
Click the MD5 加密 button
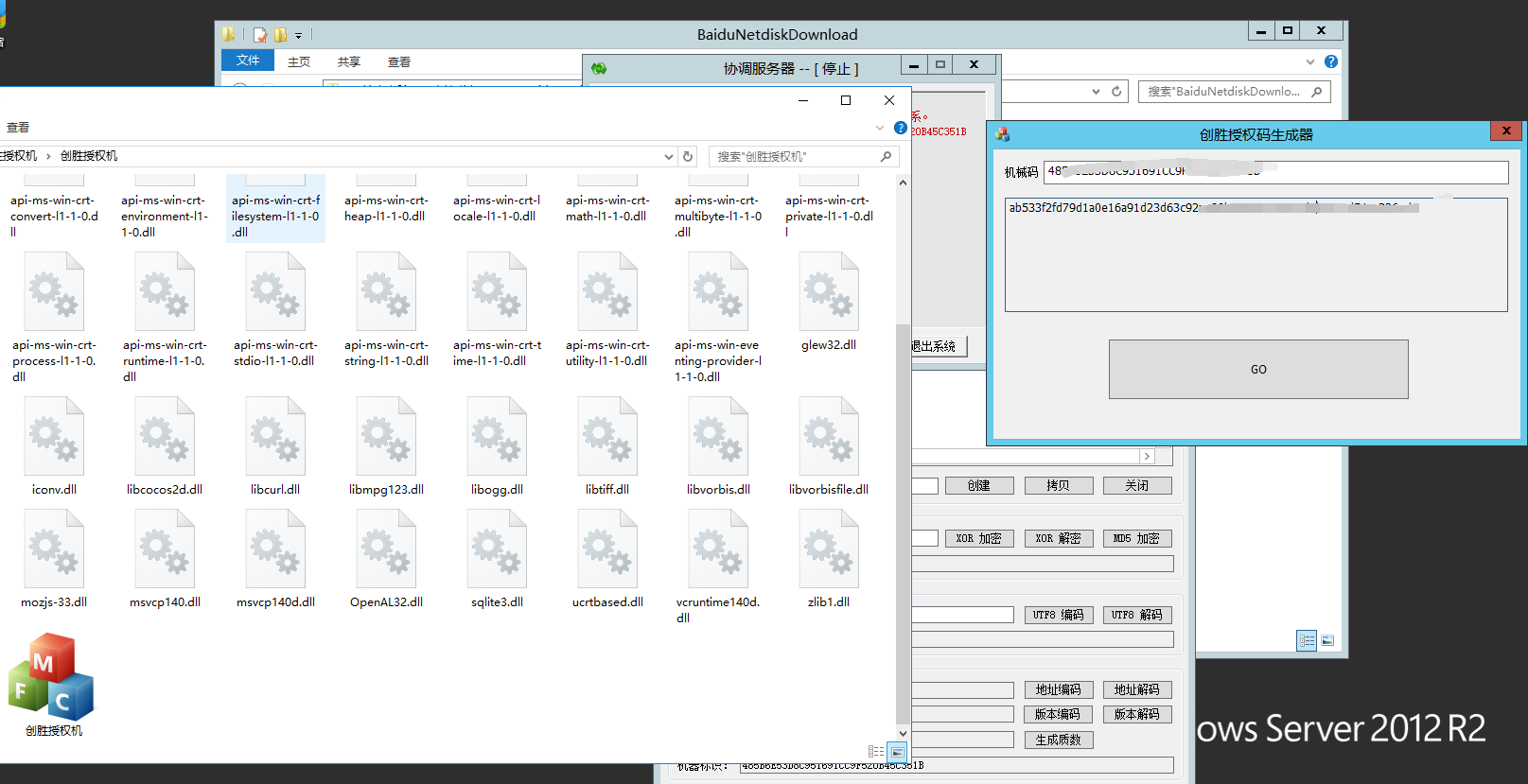pyautogui.click(x=1136, y=539)
